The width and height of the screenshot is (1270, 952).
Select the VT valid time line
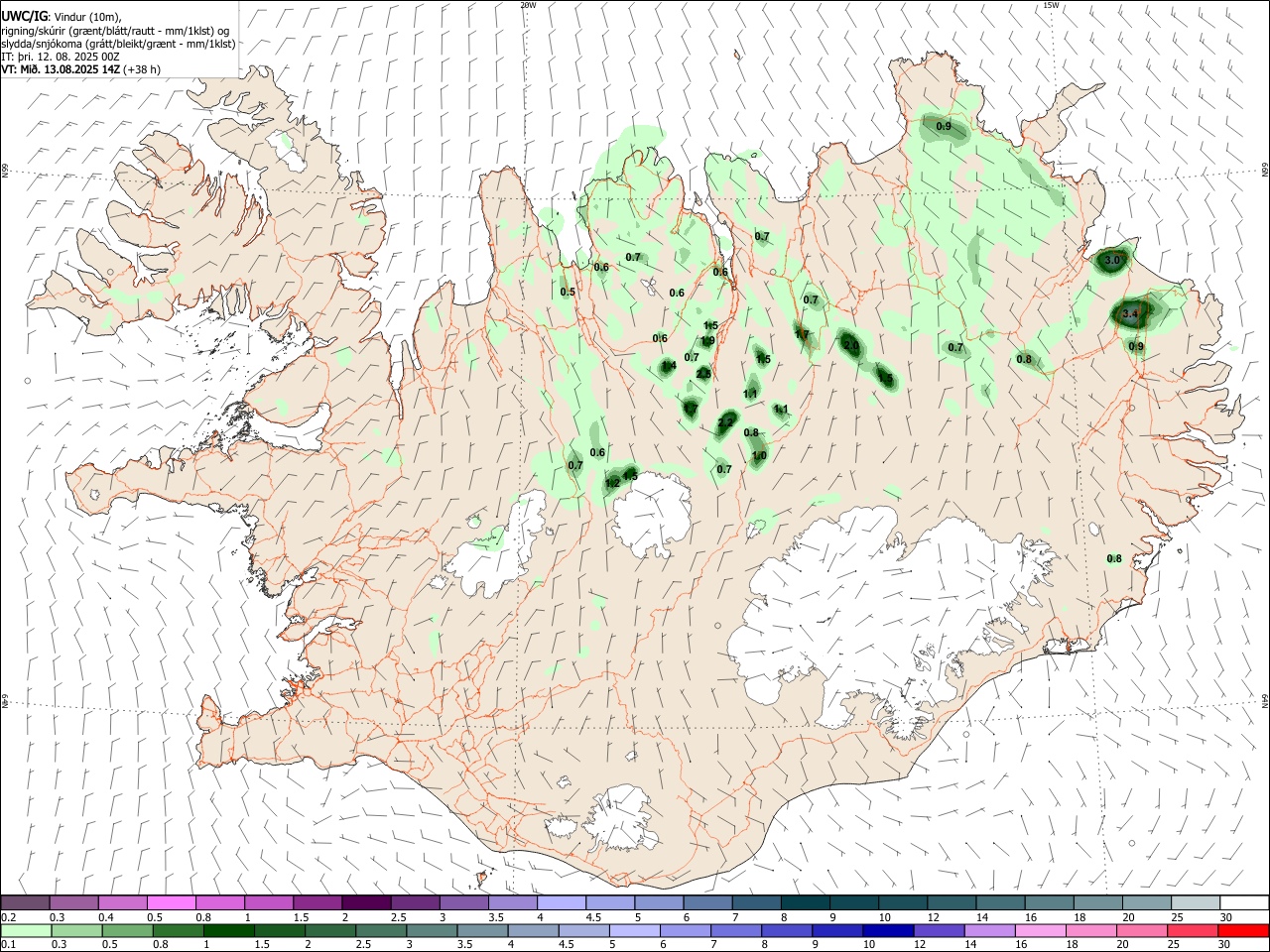coord(81,69)
